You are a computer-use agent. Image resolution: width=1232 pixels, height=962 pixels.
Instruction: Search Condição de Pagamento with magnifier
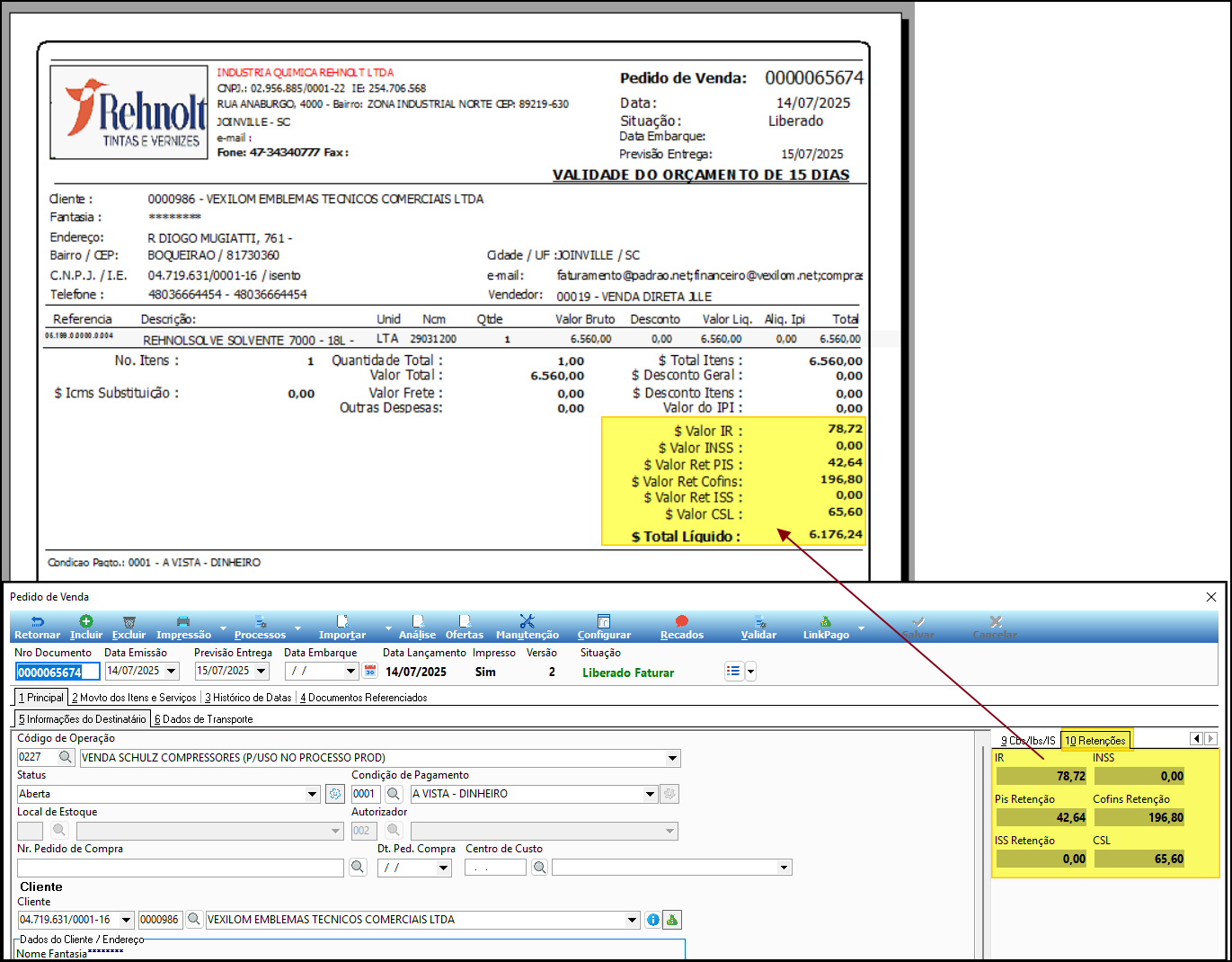394,794
